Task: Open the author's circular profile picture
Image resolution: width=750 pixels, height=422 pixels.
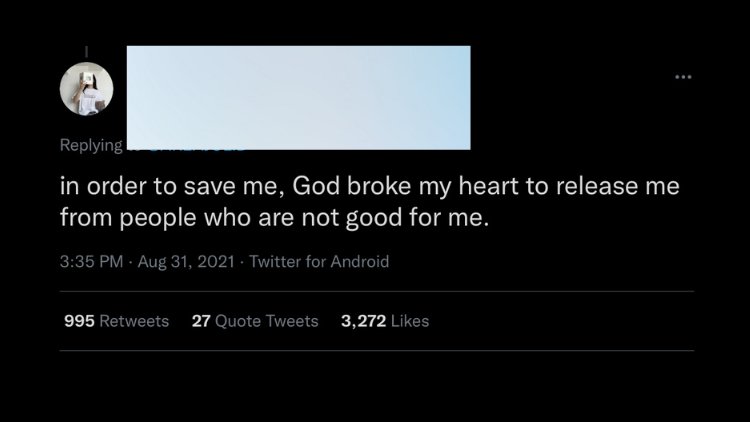Action: [87, 89]
